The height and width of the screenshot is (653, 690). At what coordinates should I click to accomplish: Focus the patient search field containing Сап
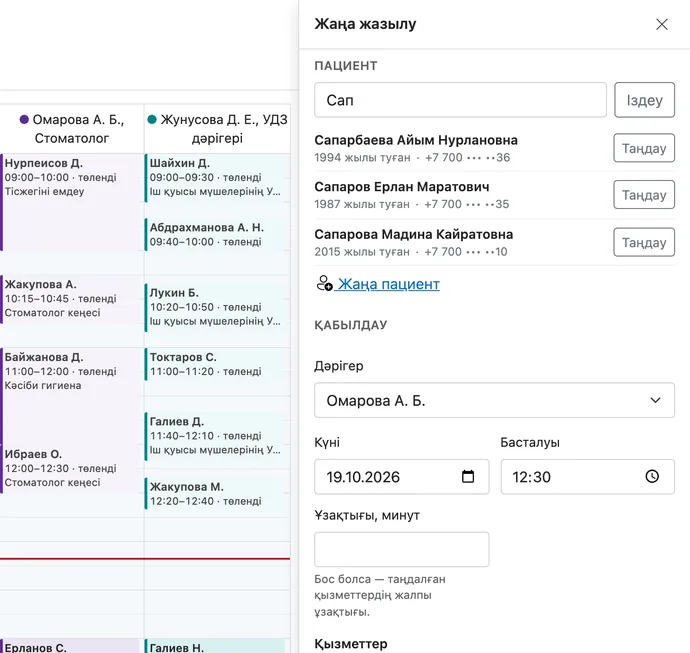(460, 100)
